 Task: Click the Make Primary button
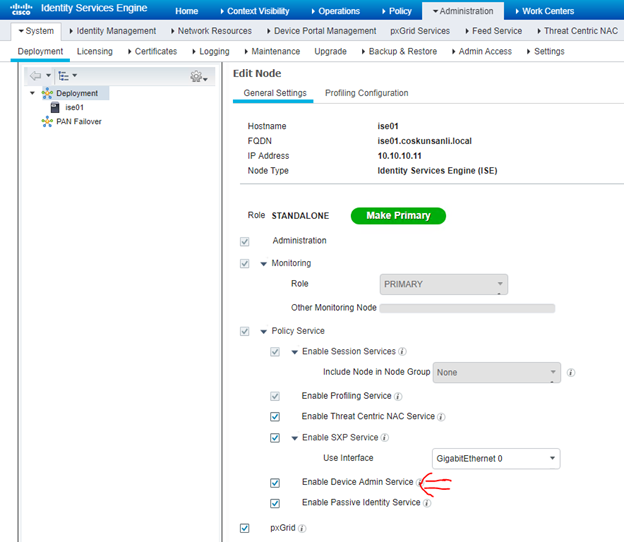pos(398,216)
